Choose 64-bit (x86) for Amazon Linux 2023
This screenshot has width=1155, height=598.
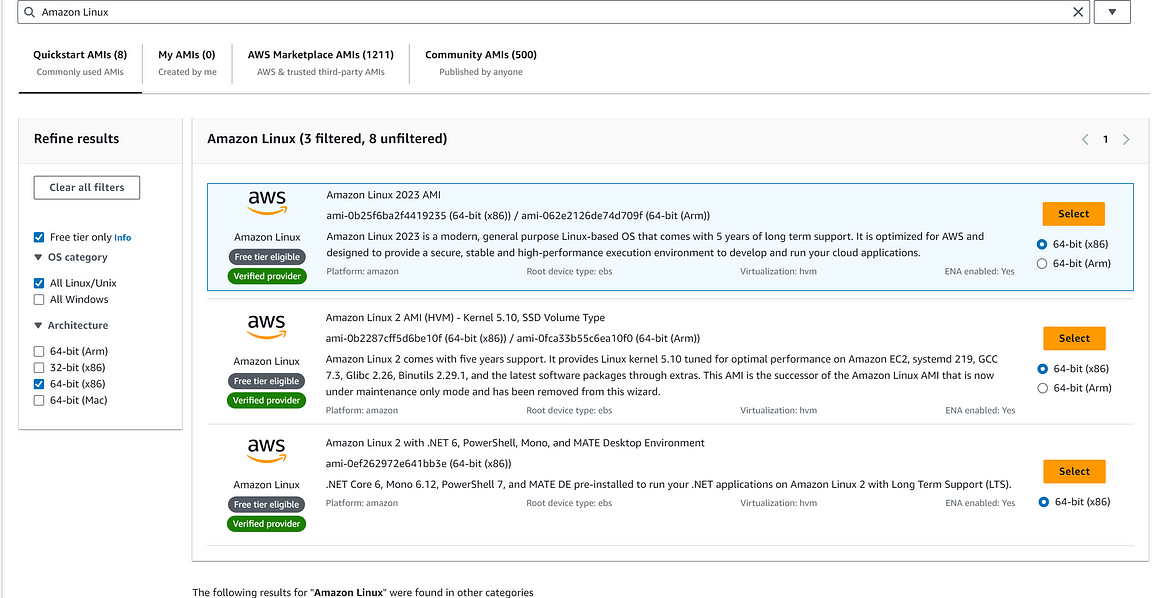1042,244
